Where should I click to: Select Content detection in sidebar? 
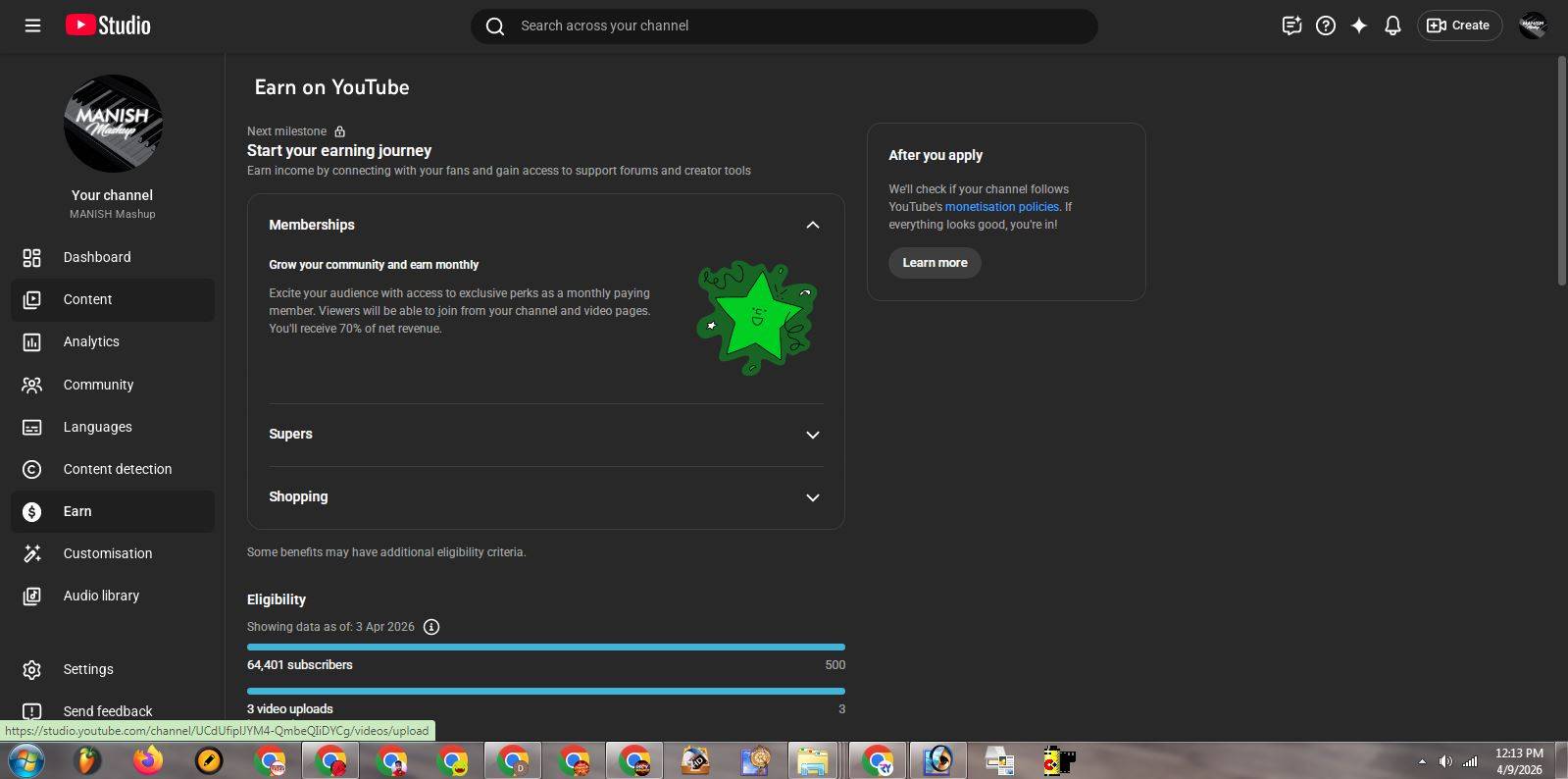click(117, 469)
